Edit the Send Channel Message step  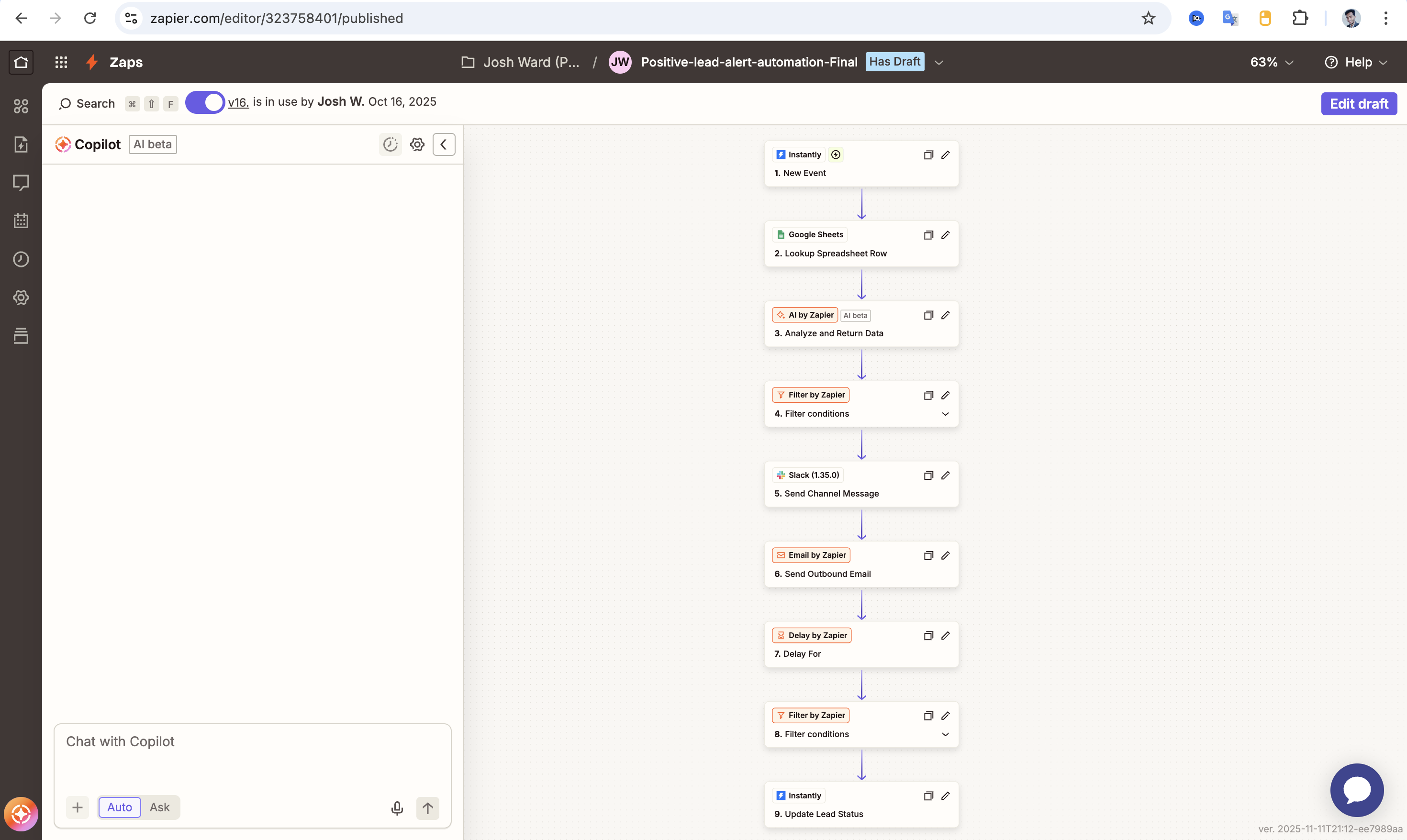[x=946, y=475]
